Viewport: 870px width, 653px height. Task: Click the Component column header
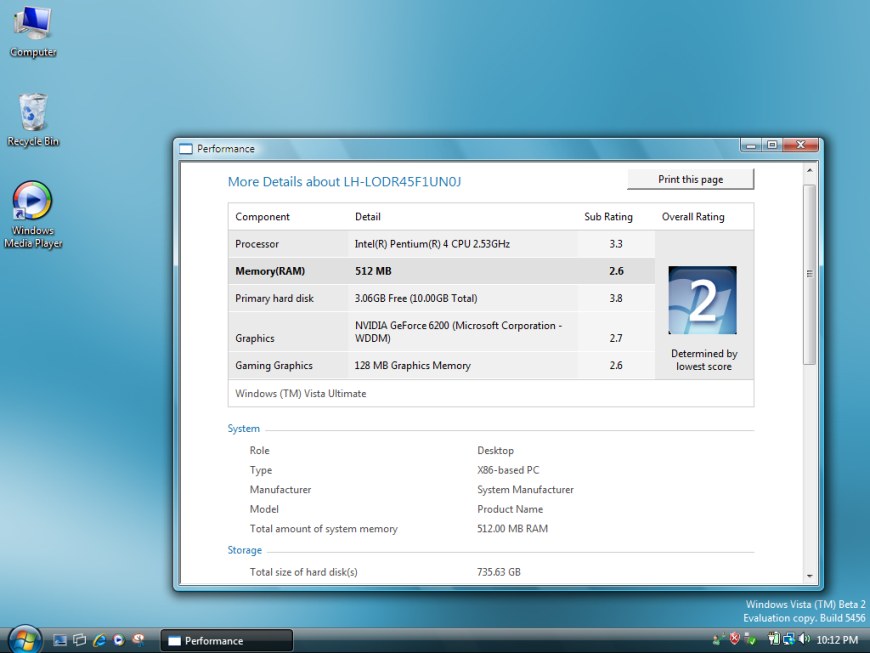[262, 217]
